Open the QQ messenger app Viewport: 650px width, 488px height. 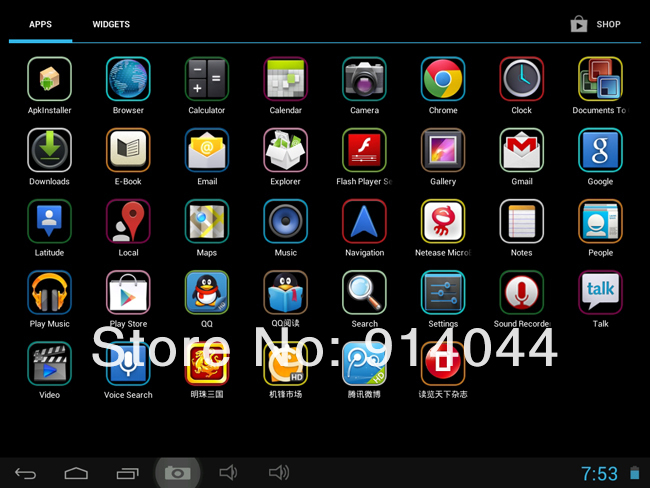(x=207, y=293)
